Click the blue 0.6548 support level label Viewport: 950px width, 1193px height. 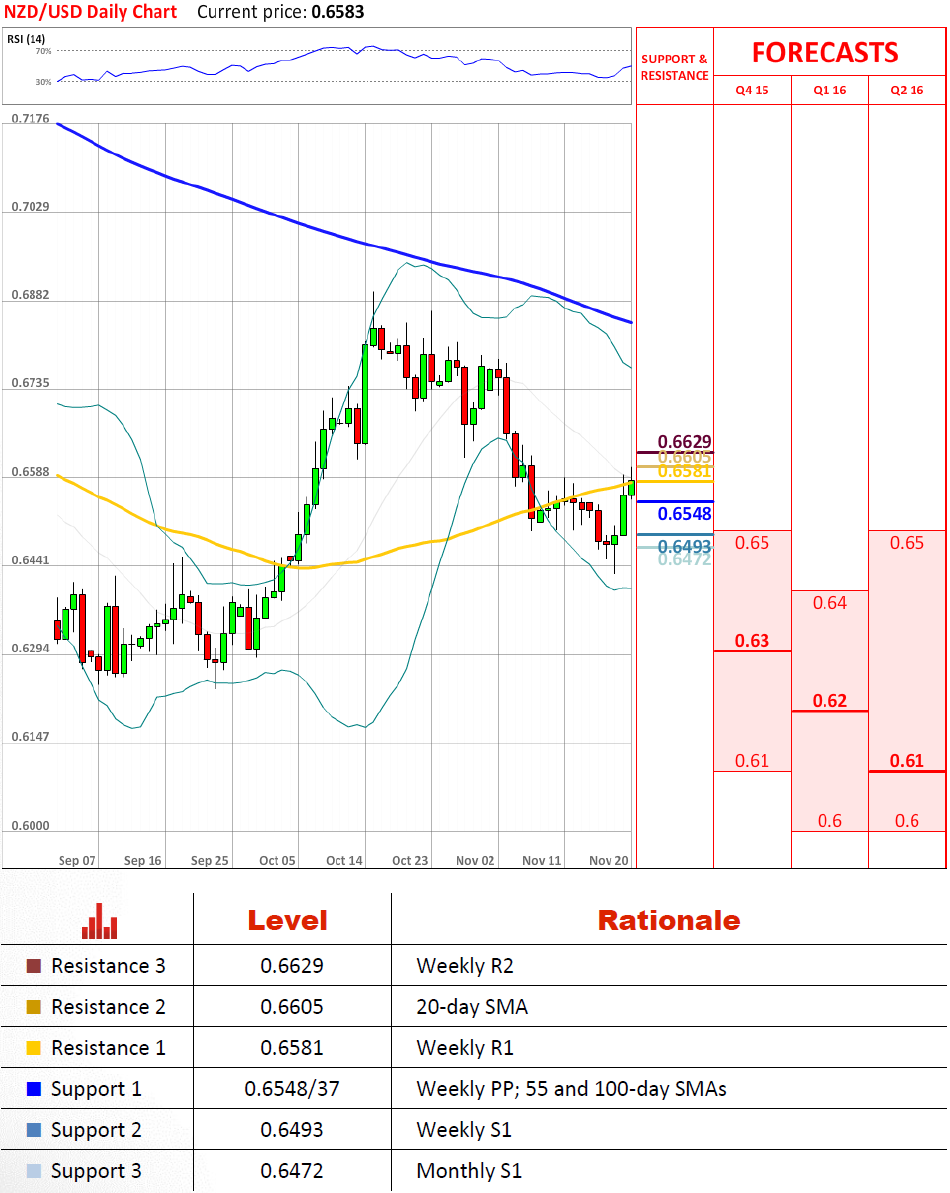684,514
